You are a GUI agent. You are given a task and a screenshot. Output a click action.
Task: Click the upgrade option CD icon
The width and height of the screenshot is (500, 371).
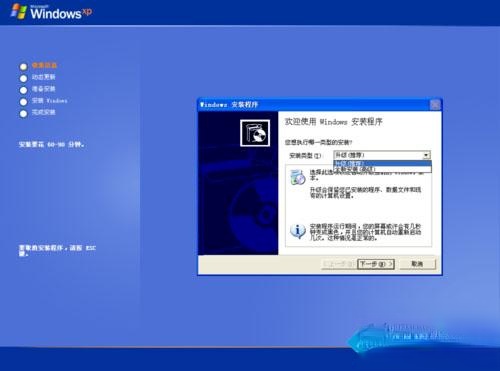pyautogui.click(x=298, y=177)
